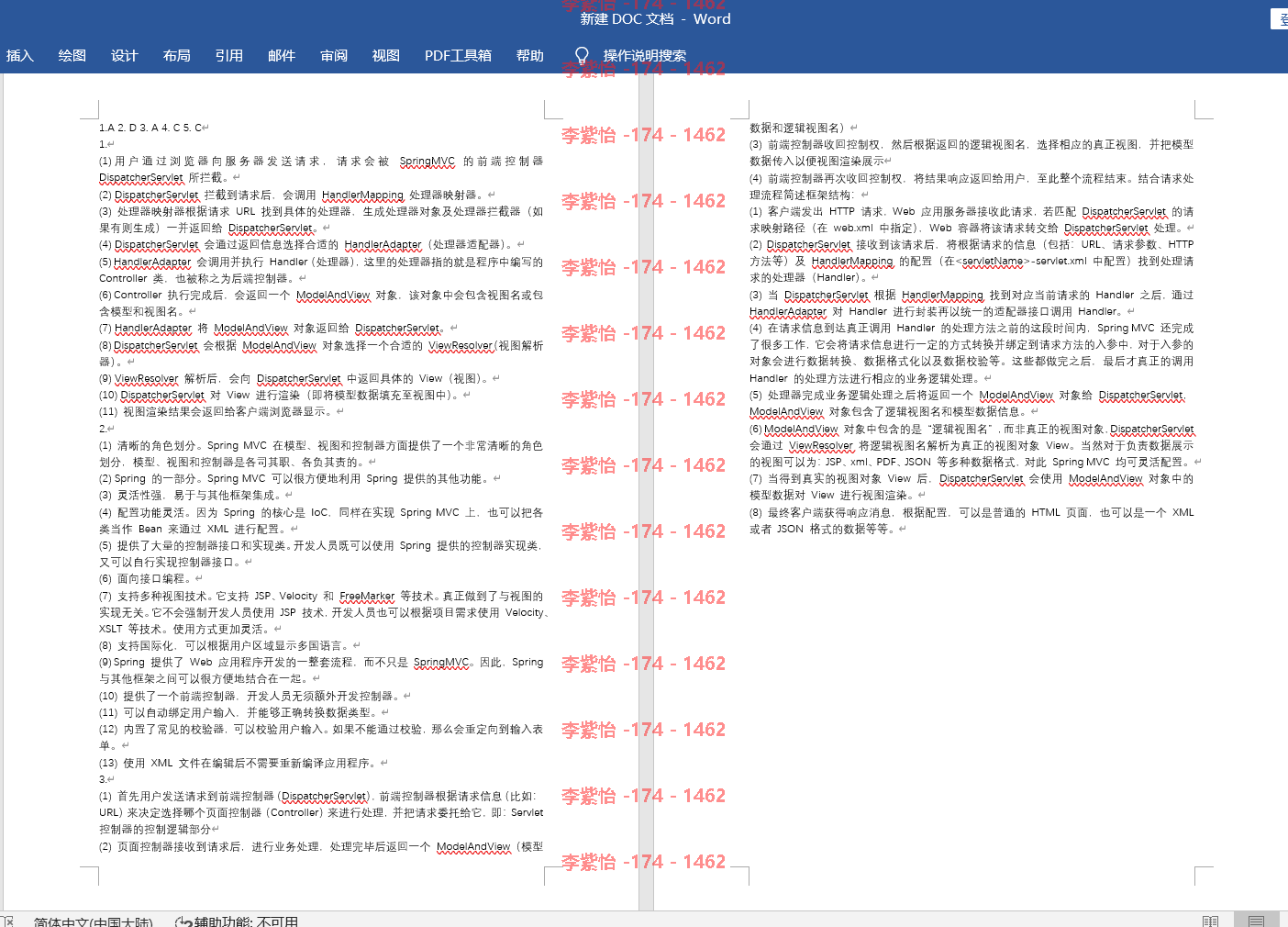1288x927 pixels.
Task: Switch to Print Layout view icon
Action: point(1257,921)
